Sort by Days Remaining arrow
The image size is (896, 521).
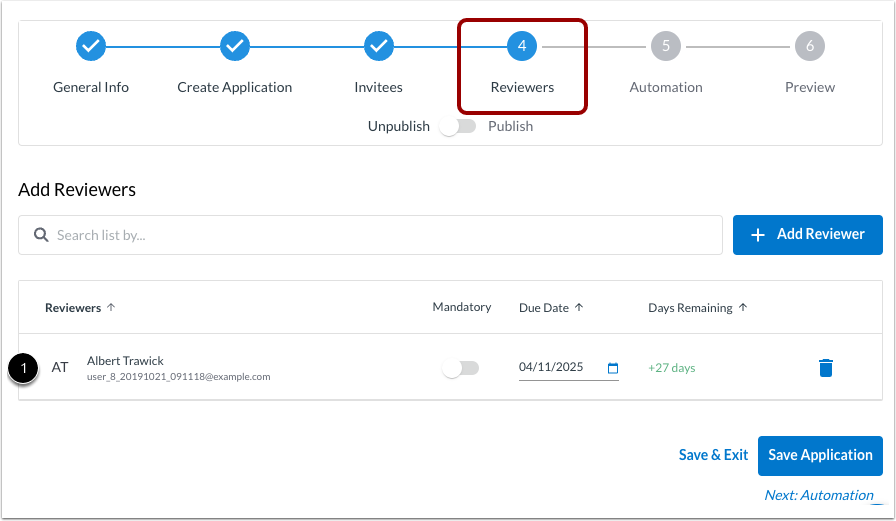tap(743, 307)
